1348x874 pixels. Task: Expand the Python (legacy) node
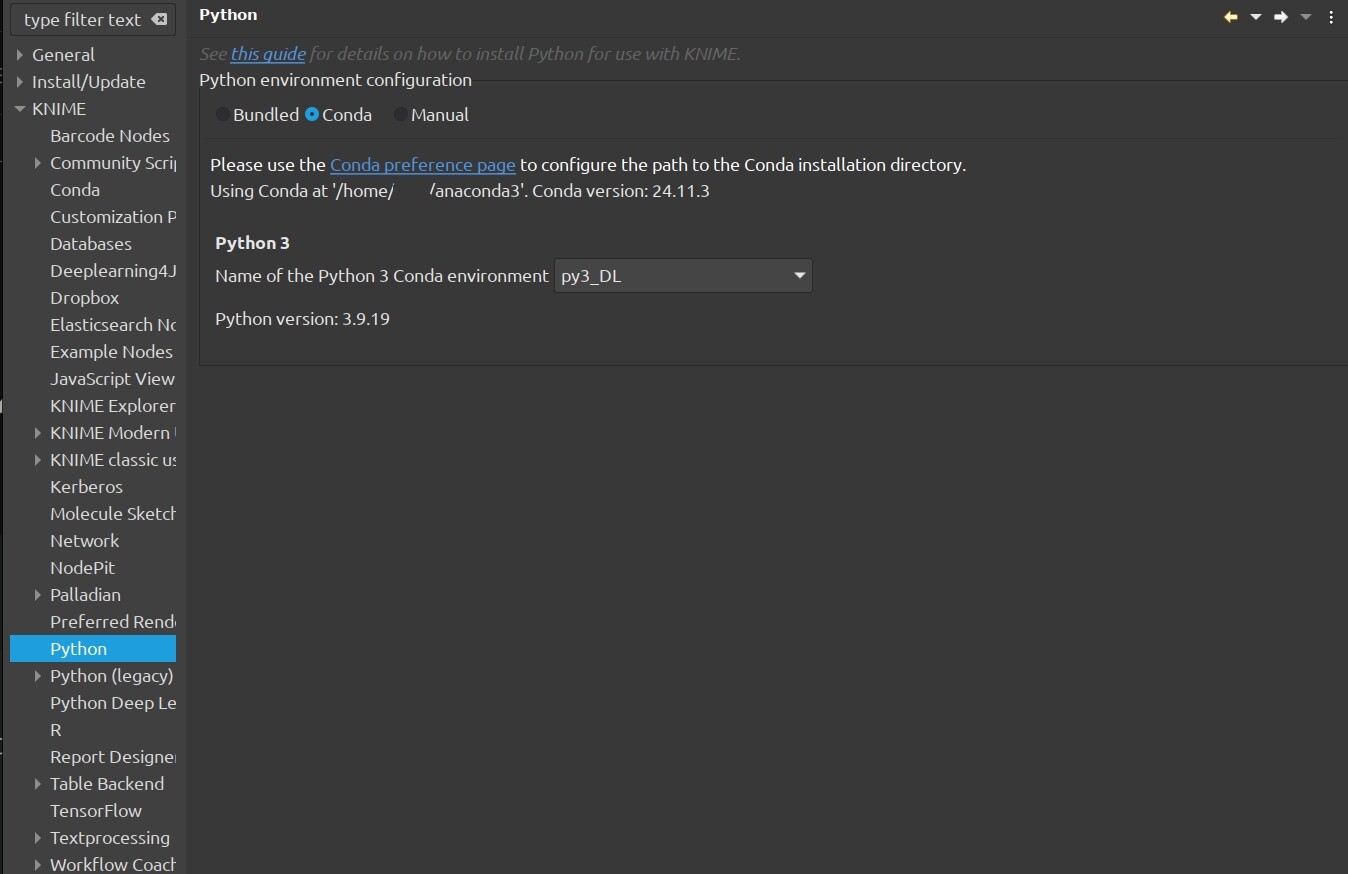(38, 676)
